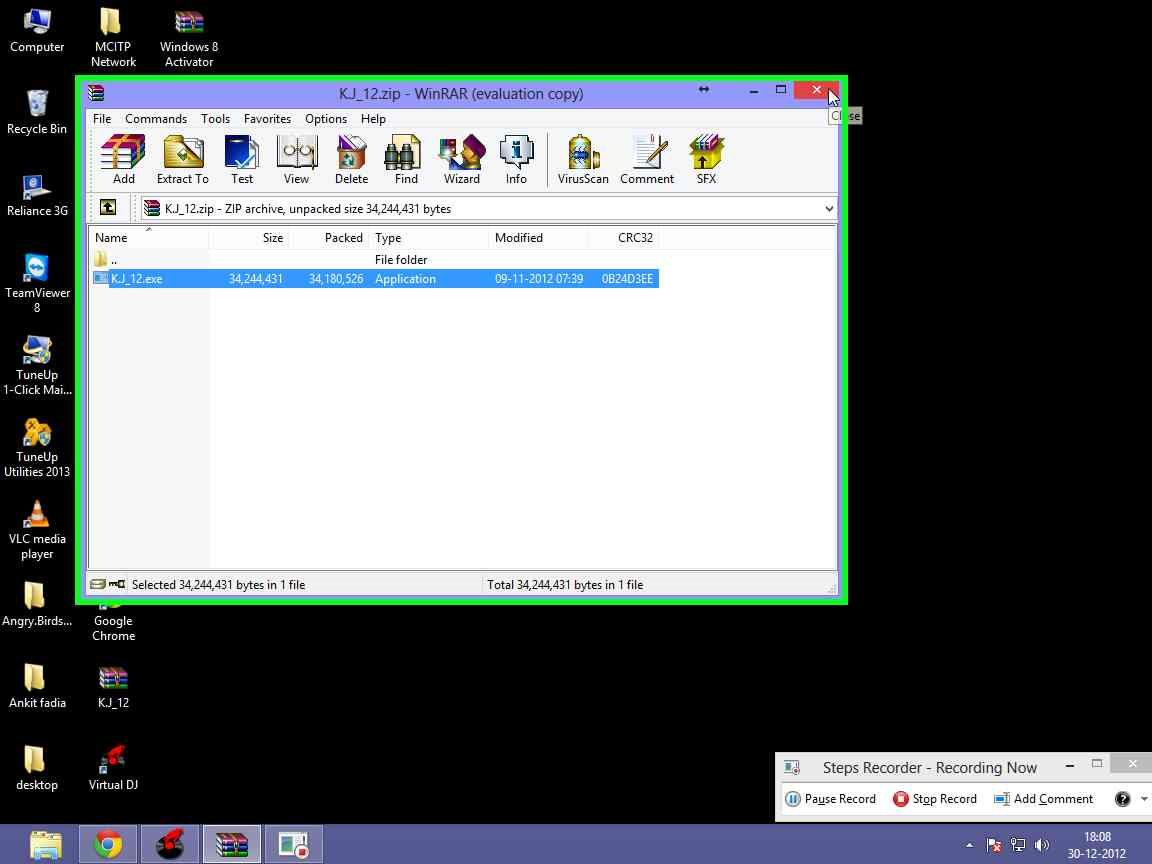Viewport: 1152px width, 864px height.
Task: Expand Steps Recorder help dropdown arrow
Action: (1144, 799)
